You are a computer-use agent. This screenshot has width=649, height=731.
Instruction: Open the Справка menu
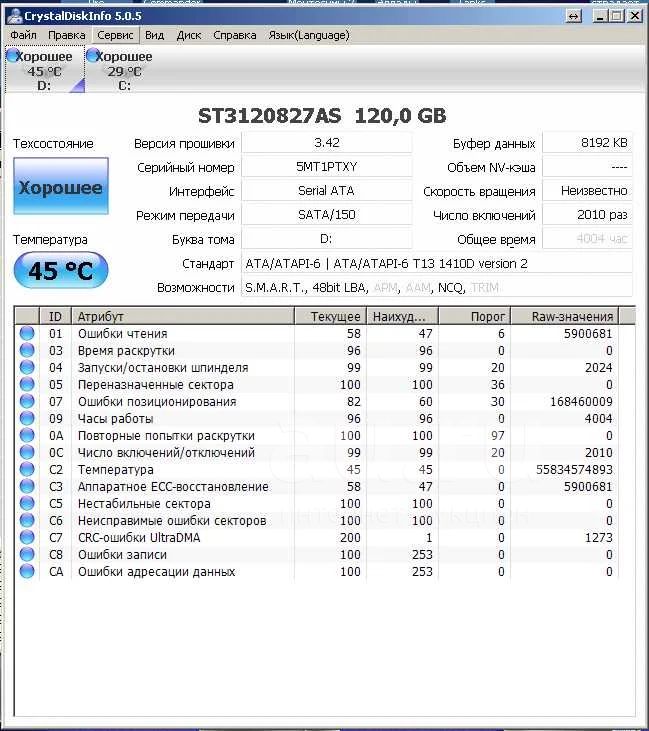235,35
